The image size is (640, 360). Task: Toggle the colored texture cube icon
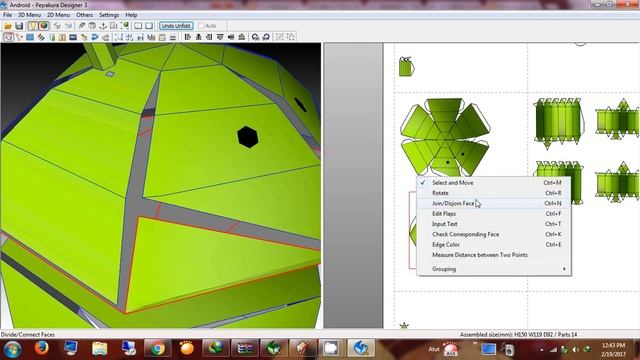coord(44,26)
